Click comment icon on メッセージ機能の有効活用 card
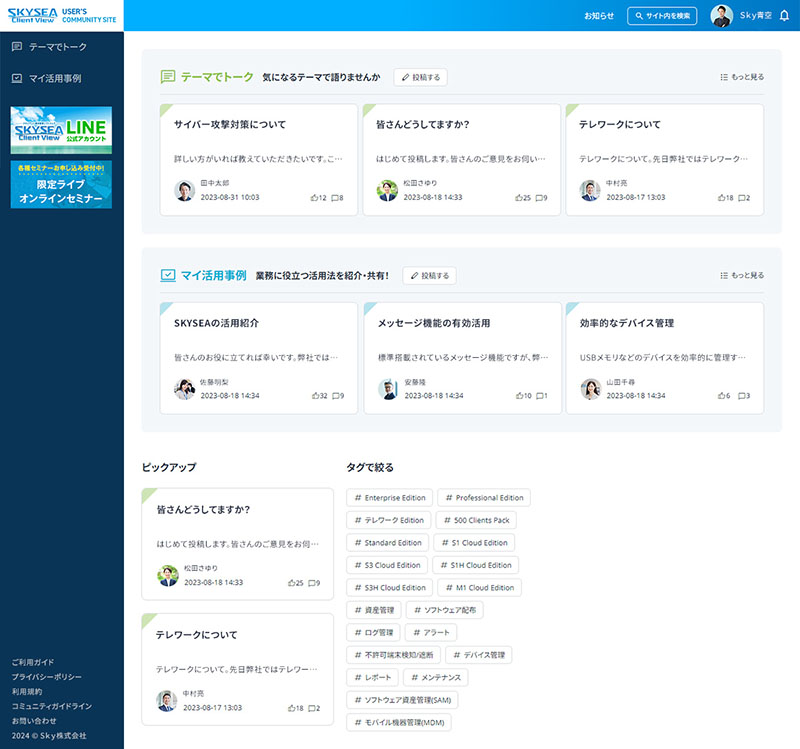 [540, 396]
